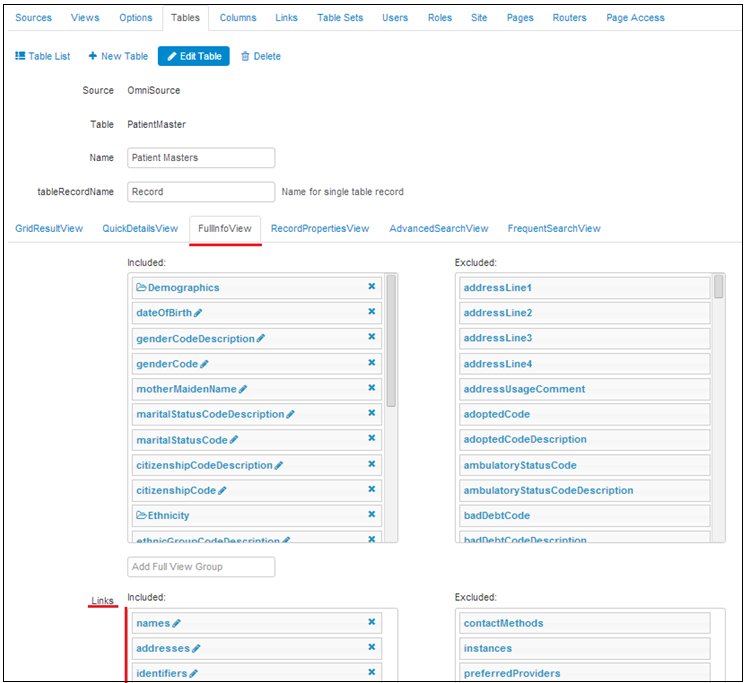Click edit pencil beside addresses link

(197, 649)
